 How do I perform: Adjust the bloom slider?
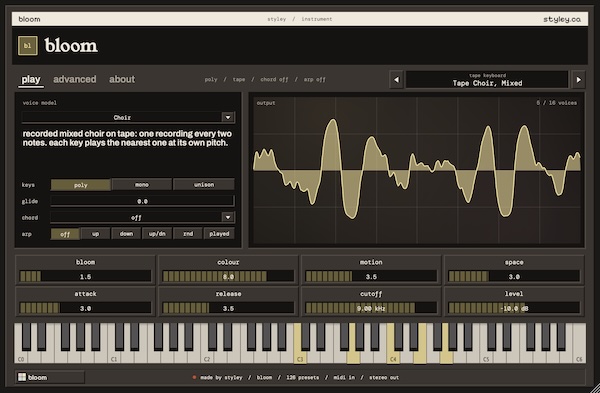(x=85, y=276)
